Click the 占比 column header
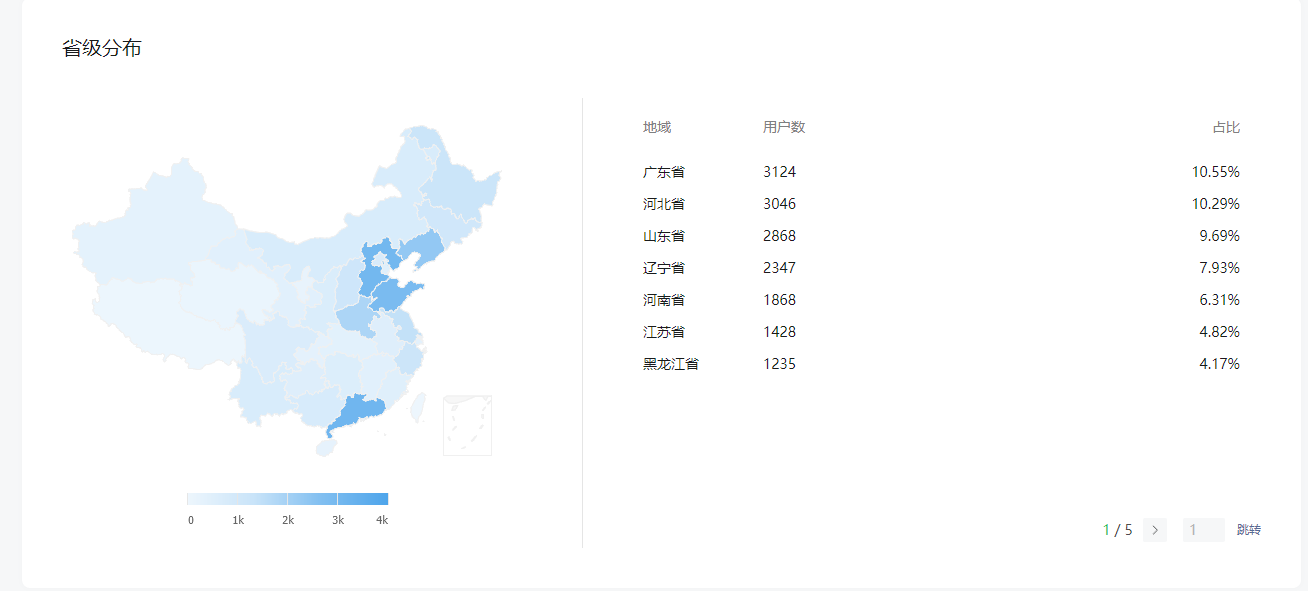Image resolution: width=1308 pixels, height=591 pixels. (x=1226, y=127)
